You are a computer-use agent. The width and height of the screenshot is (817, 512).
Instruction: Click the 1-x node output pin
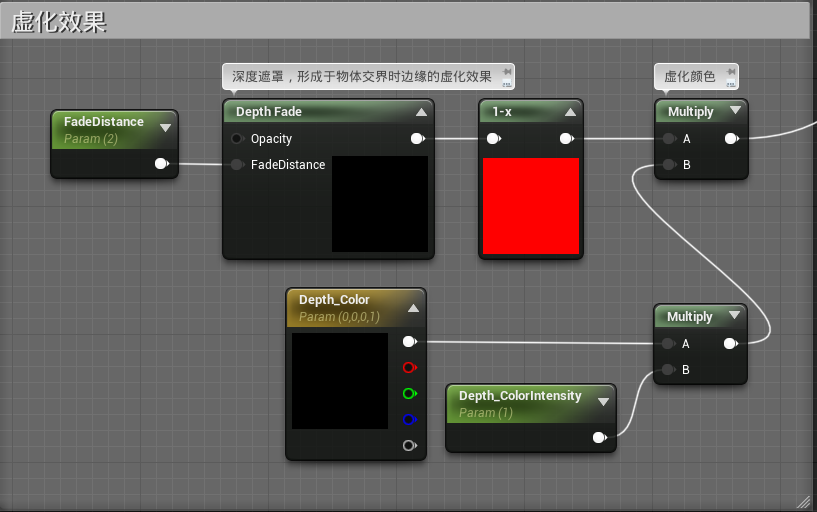tap(567, 139)
